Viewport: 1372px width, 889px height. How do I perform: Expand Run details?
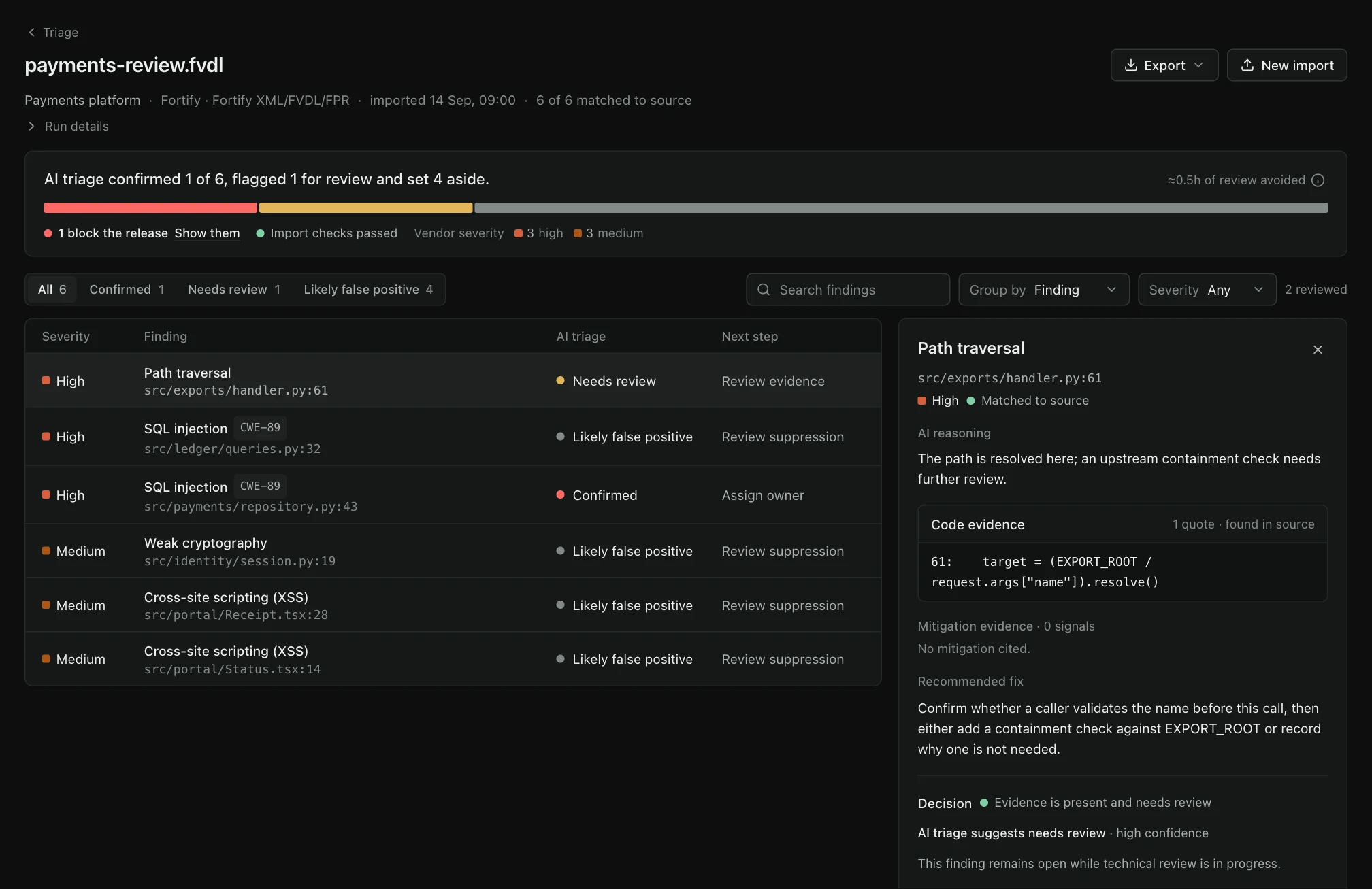(67, 127)
